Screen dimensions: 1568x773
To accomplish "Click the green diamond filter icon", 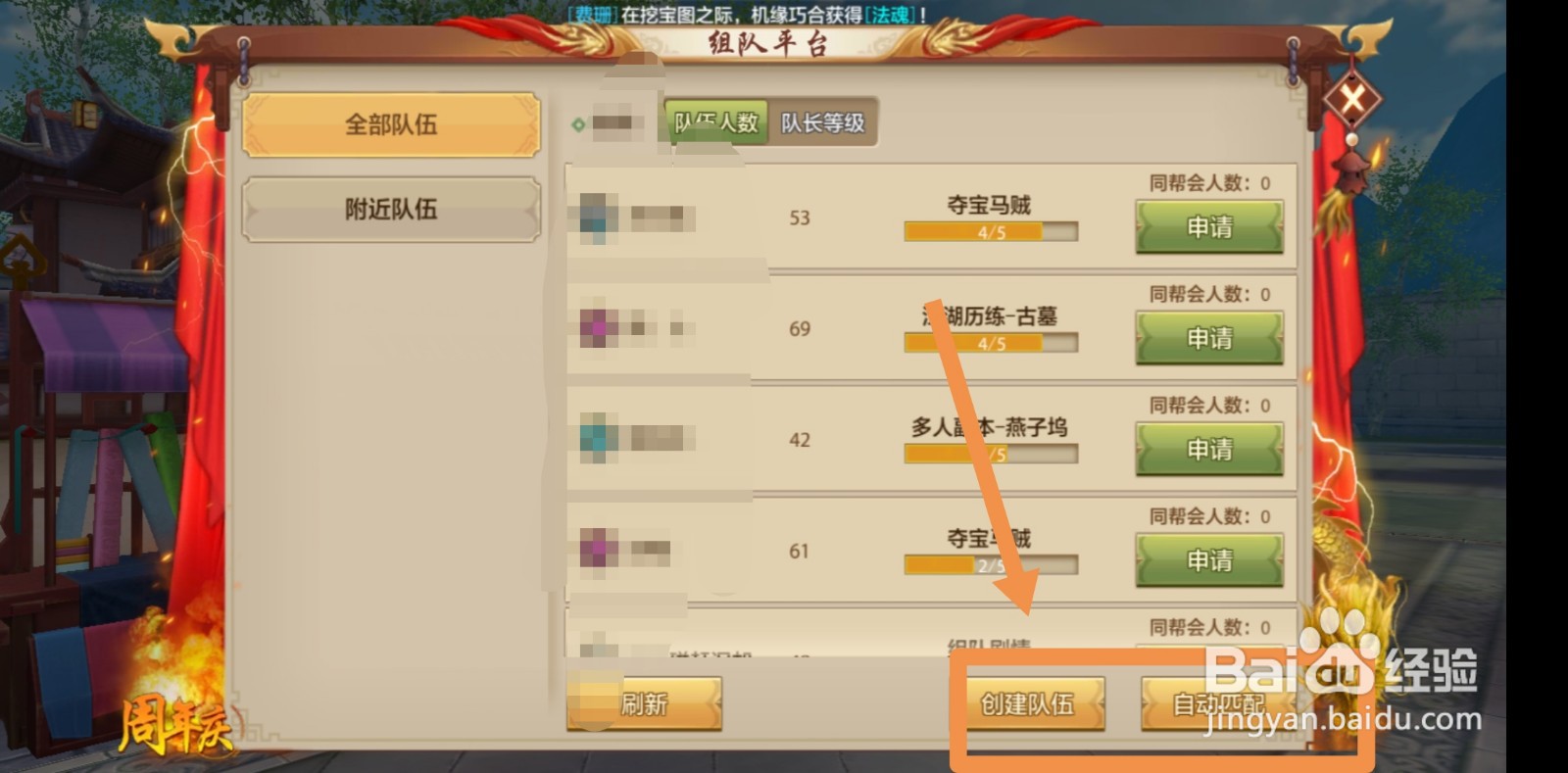I will point(578,124).
